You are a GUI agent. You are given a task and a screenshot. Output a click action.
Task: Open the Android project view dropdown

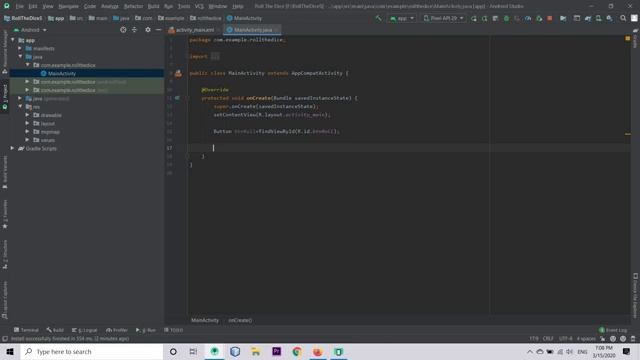(30, 30)
